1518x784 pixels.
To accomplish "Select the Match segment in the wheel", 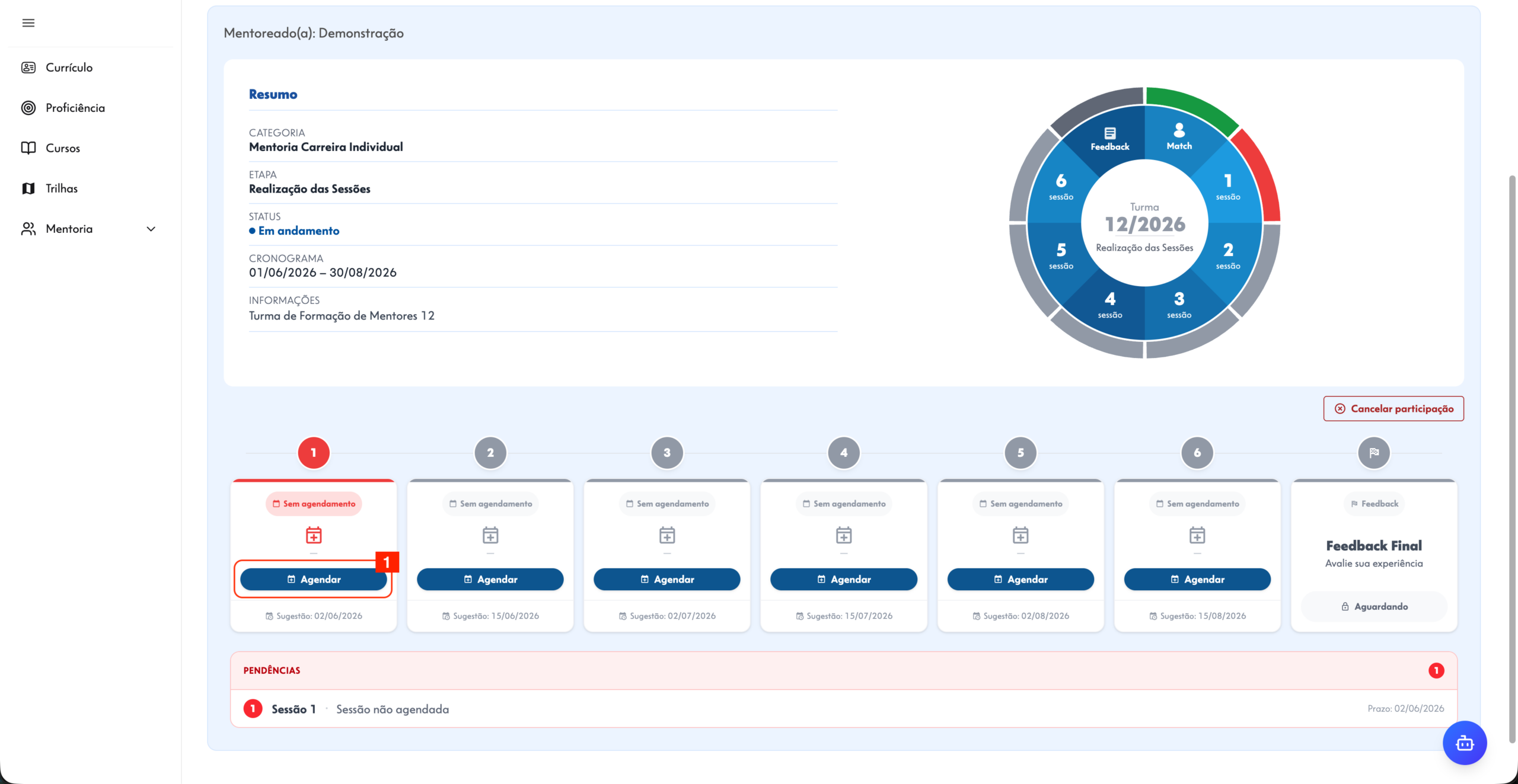I will coord(1179,136).
